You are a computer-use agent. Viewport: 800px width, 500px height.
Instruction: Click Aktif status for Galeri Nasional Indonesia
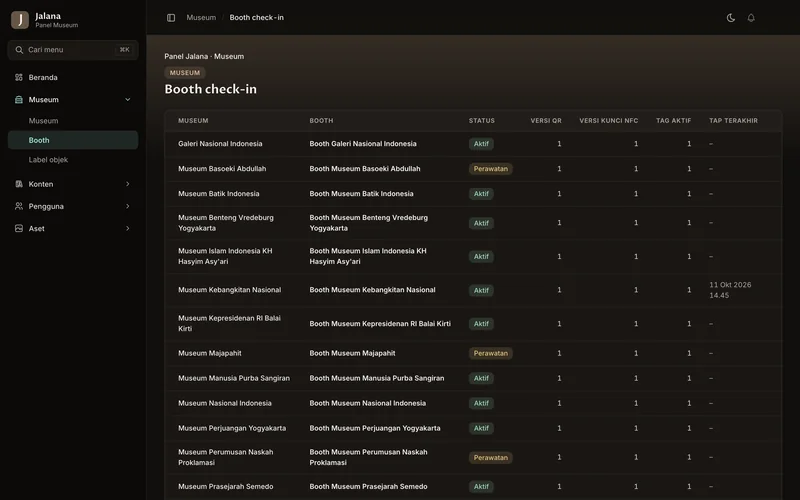pos(481,144)
